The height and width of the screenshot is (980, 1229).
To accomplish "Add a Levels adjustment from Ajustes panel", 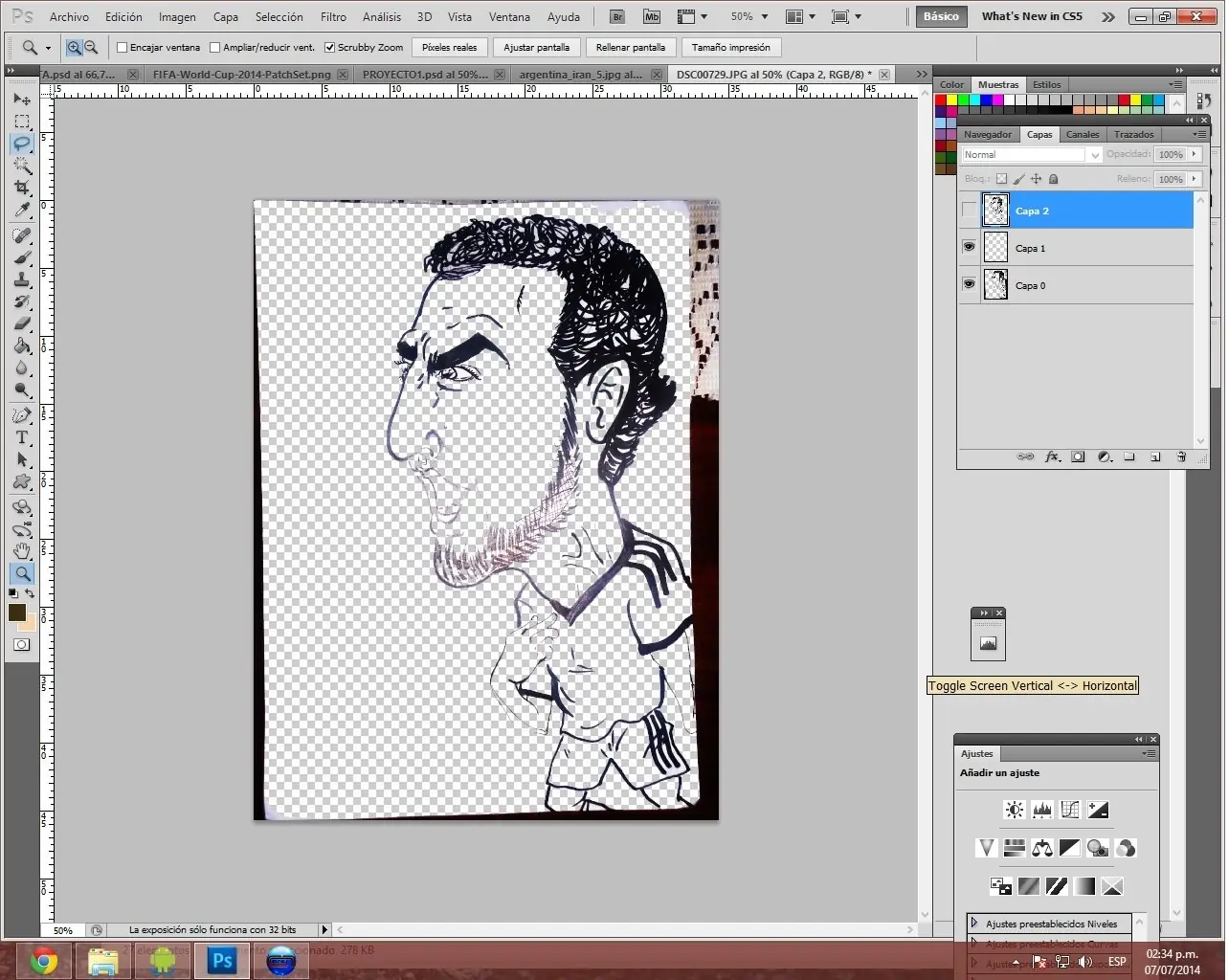I will [1042, 811].
